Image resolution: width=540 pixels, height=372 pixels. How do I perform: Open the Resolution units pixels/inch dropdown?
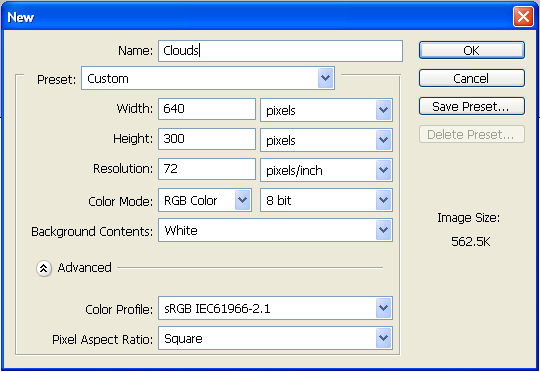pyautogui.click(x=326, y=170)
